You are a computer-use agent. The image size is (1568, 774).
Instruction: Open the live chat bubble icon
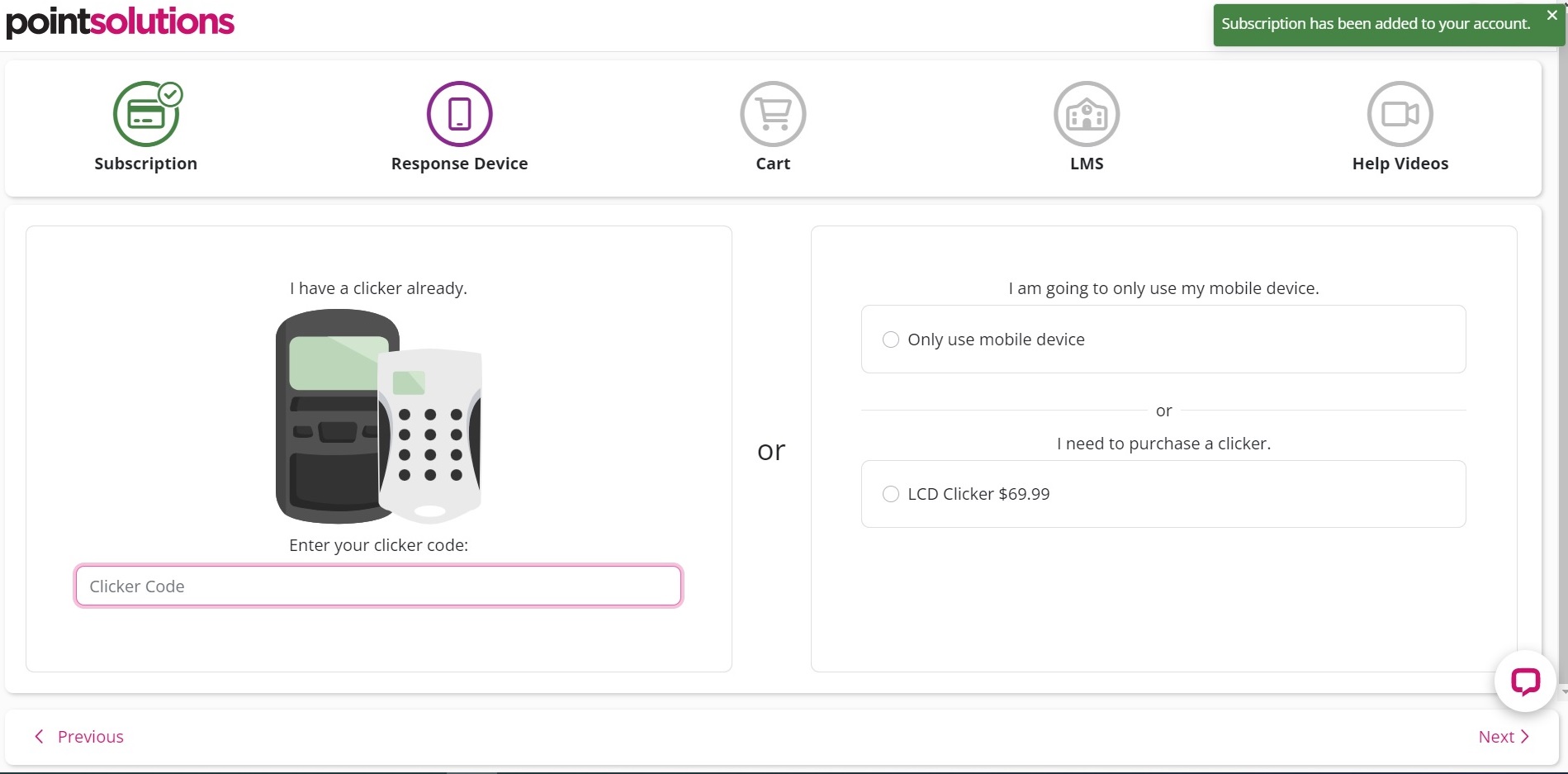point(1525,681)
